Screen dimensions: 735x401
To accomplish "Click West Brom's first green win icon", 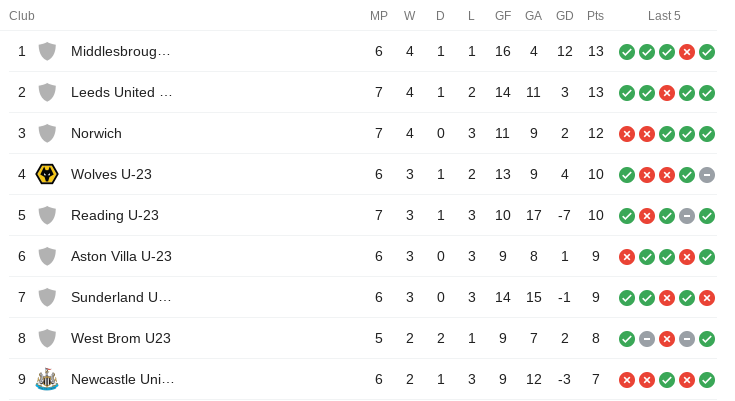I will [x=627, y=339].
